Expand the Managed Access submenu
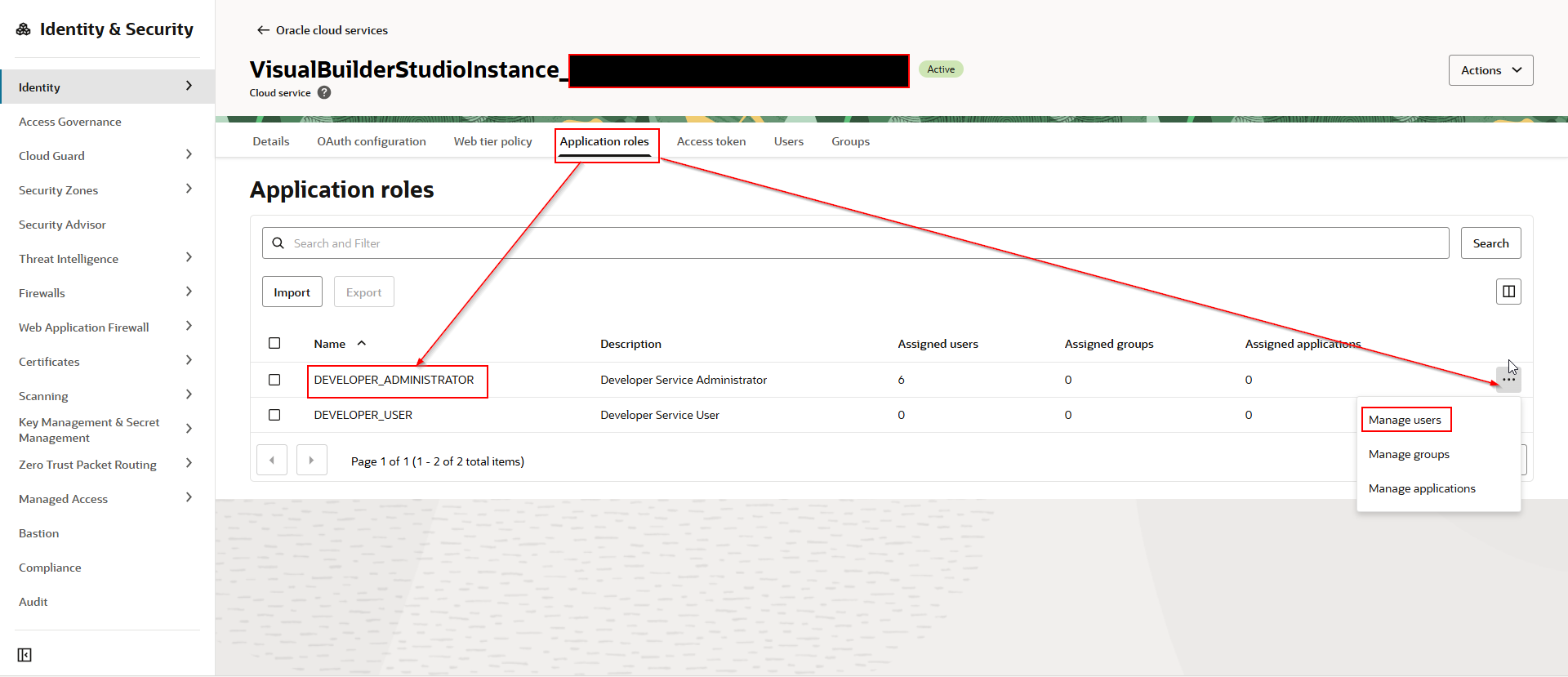The width and height of the screenshot is (1568, 677). click(x=189, y=497)
